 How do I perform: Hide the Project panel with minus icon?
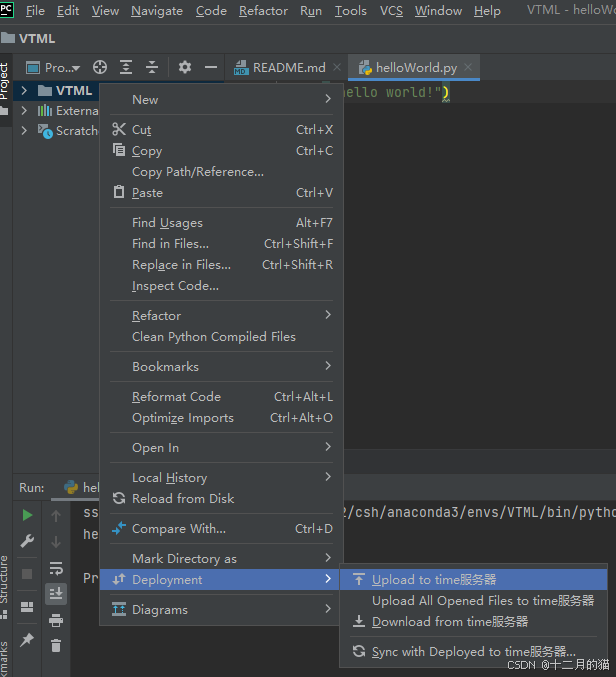pos(211,67)
